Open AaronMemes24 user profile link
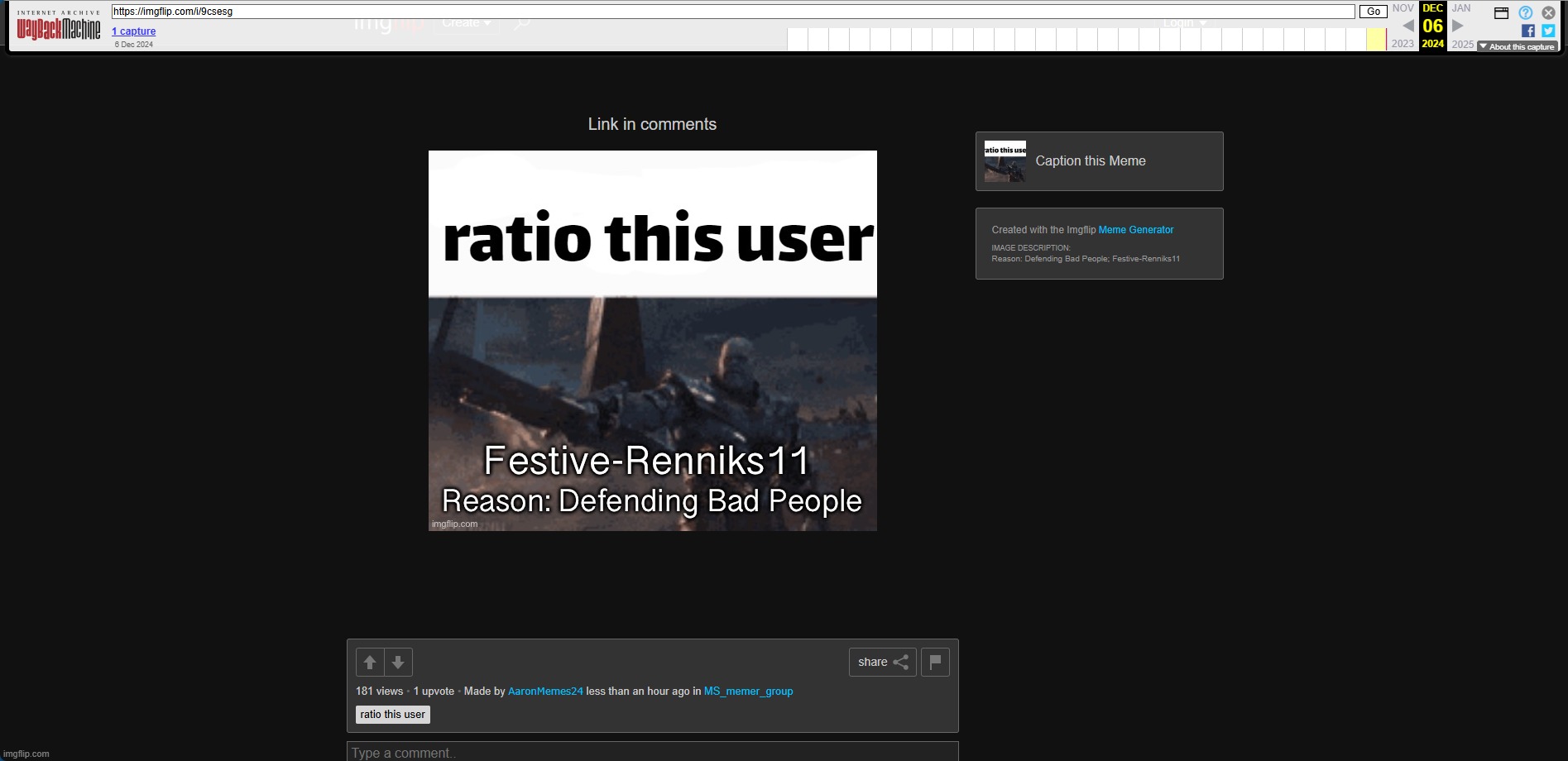This screenshot has height=761, width=1568. click(x=545, y=692)
